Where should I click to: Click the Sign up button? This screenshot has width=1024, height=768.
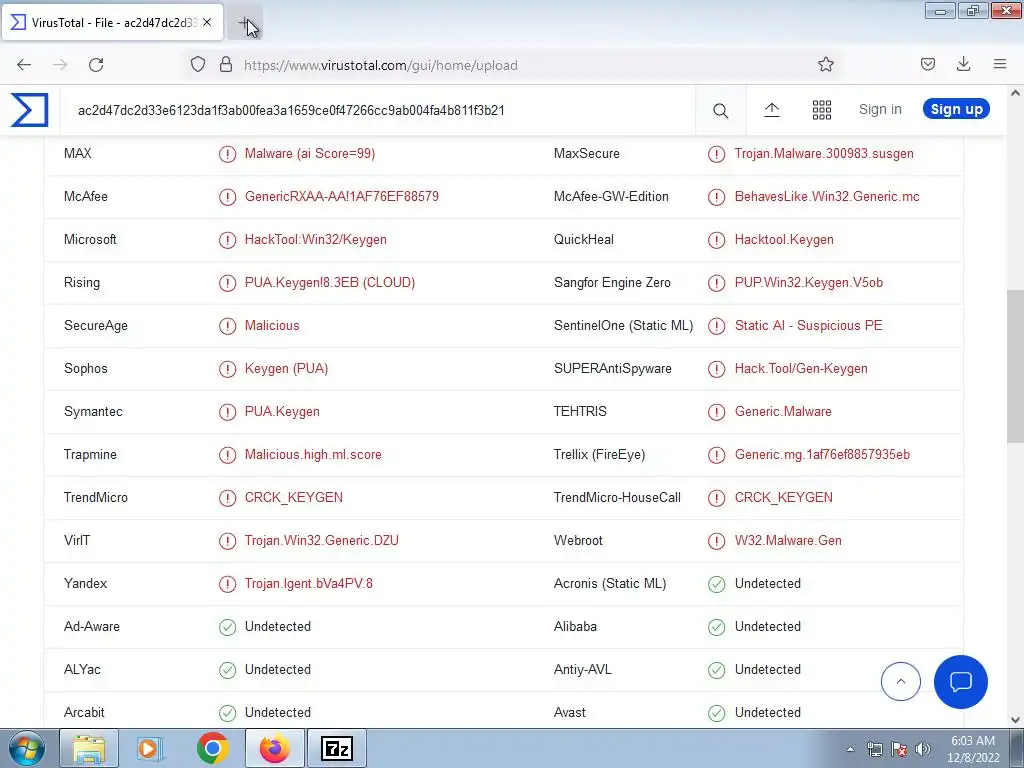click(x=956, y=109)
